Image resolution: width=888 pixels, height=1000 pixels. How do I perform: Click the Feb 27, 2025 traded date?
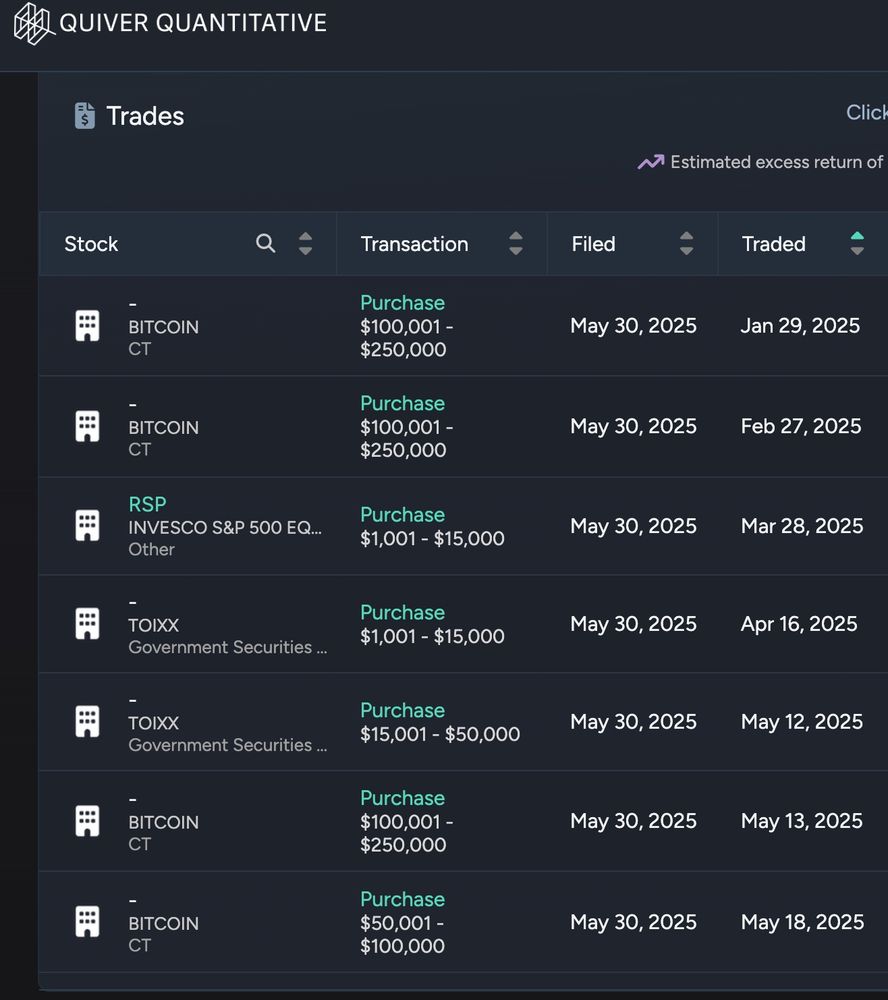801,426
